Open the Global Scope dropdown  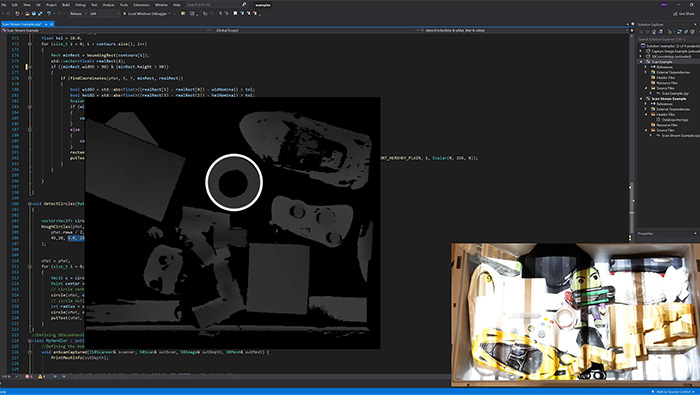pyautogui.click(x=316, y=30)
